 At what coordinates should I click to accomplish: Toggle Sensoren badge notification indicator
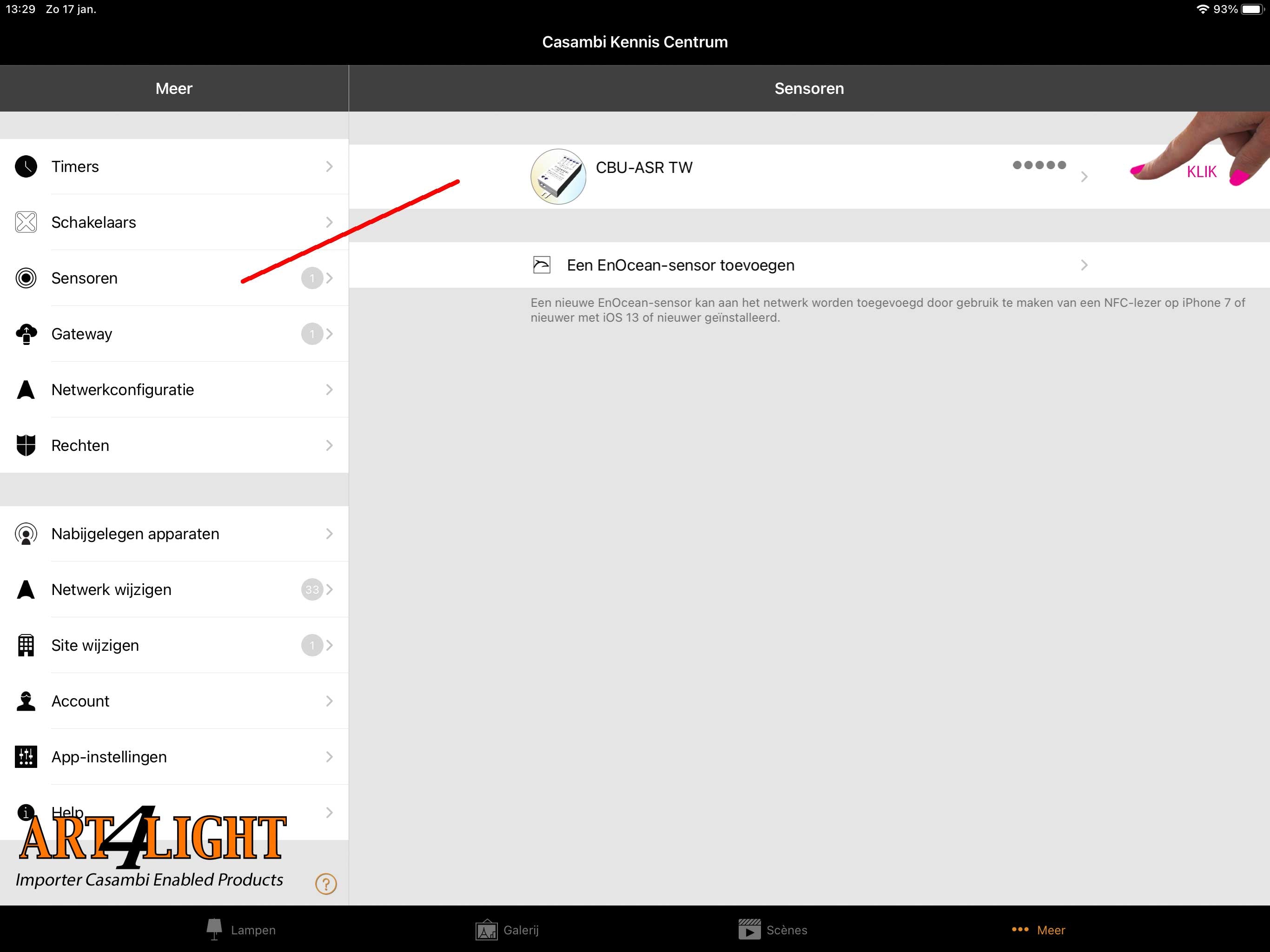tap(312, 277)
